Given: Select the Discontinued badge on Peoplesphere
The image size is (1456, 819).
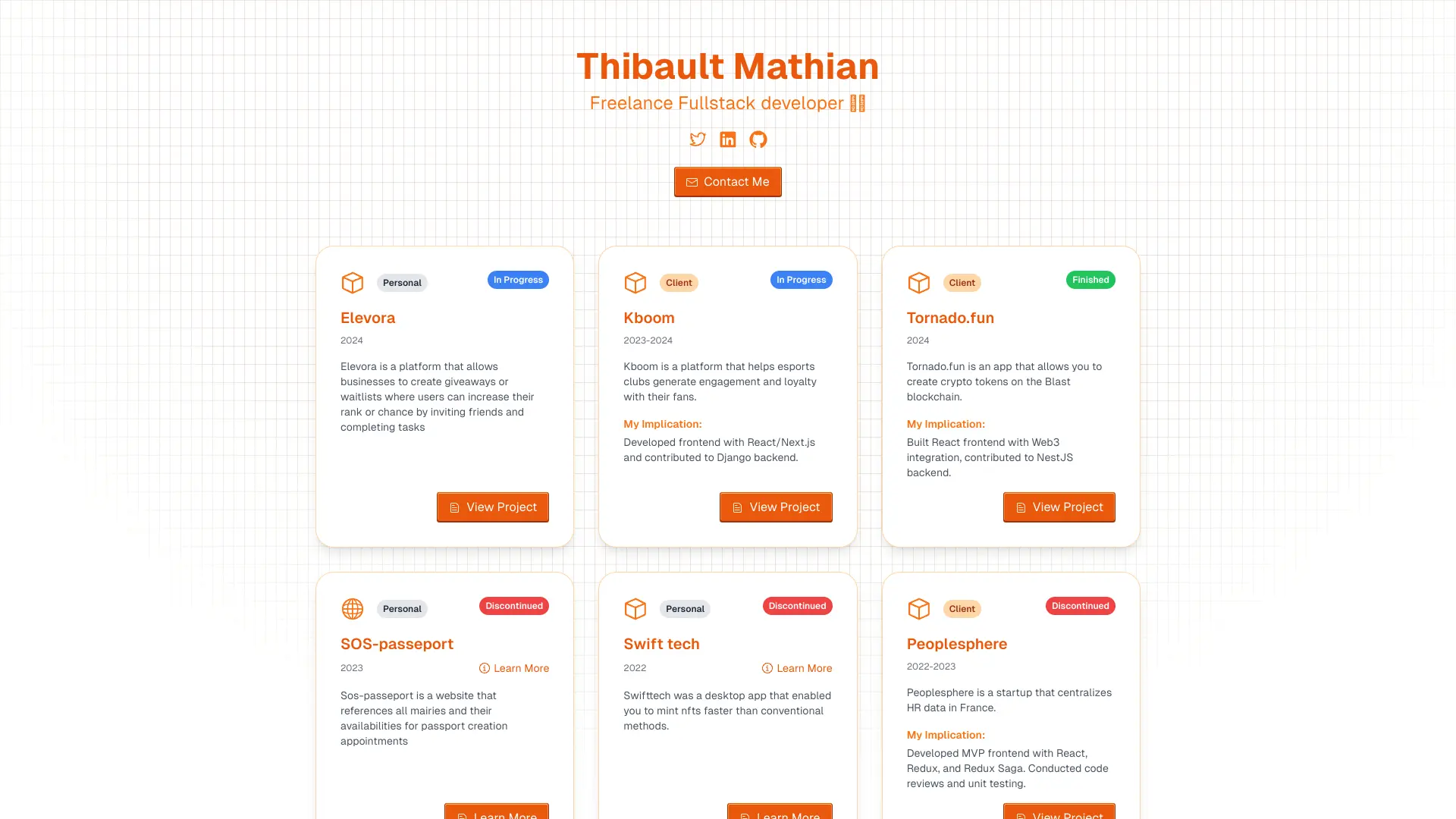Looking at the screenshot, I should click(1080, 606).
